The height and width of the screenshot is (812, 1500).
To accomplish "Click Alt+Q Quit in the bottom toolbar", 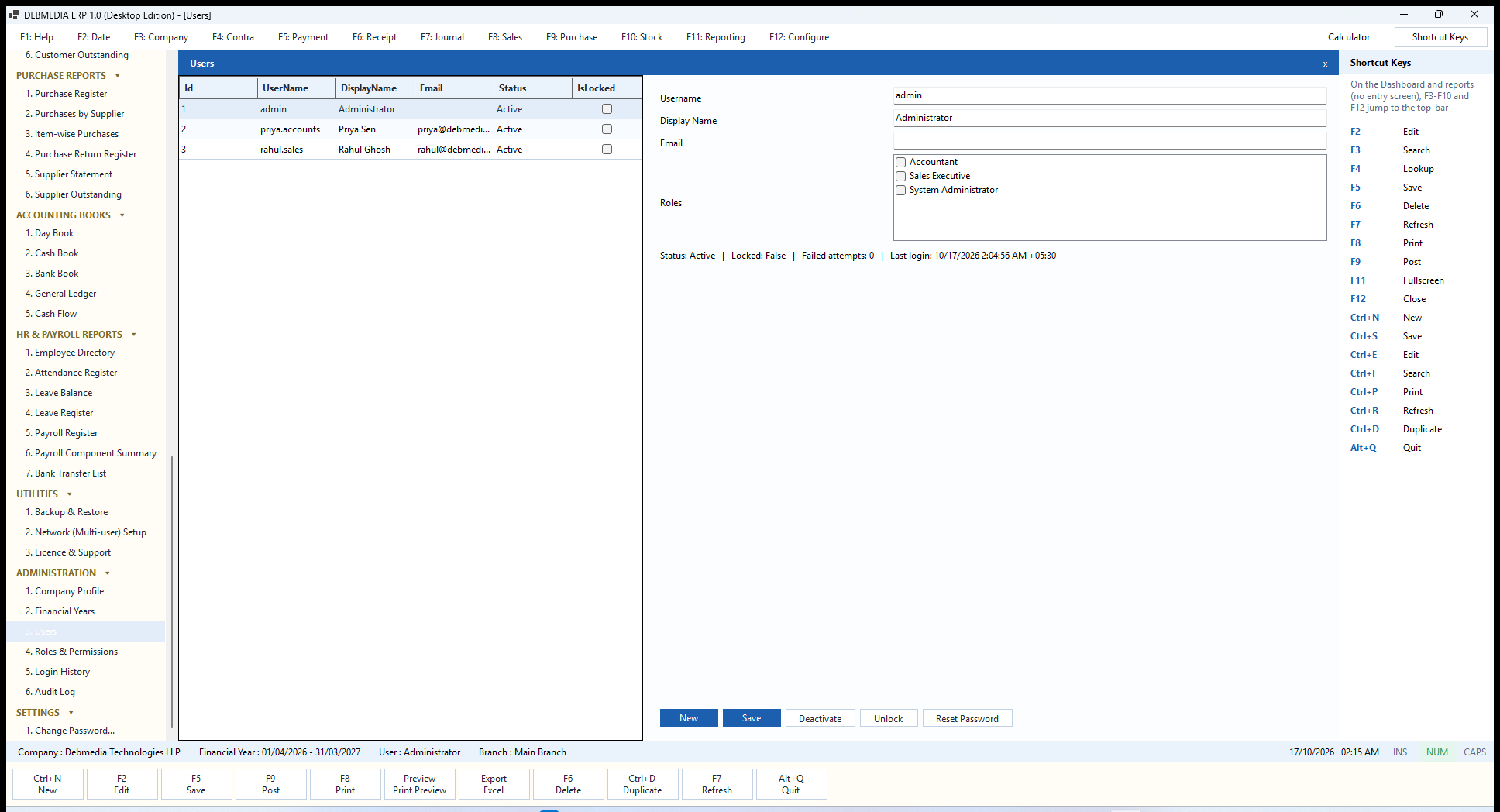I will pos(791,784).
